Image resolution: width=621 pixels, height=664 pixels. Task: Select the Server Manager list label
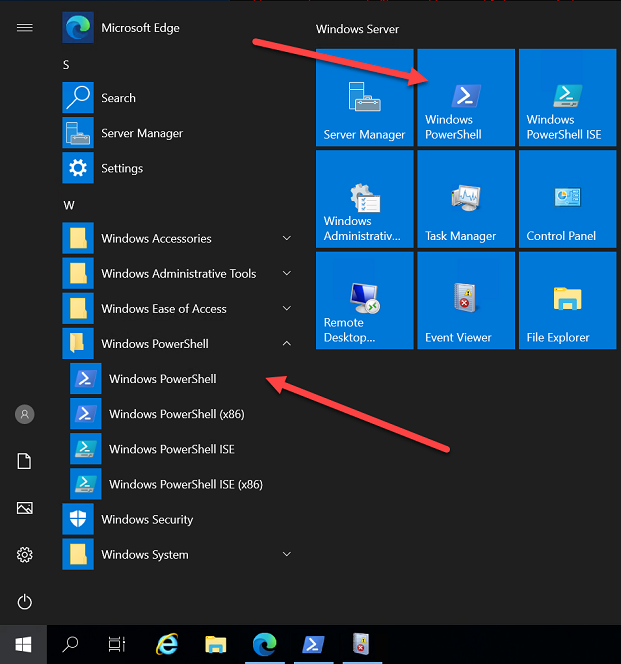pyautogui.click(x=142, y=133)
